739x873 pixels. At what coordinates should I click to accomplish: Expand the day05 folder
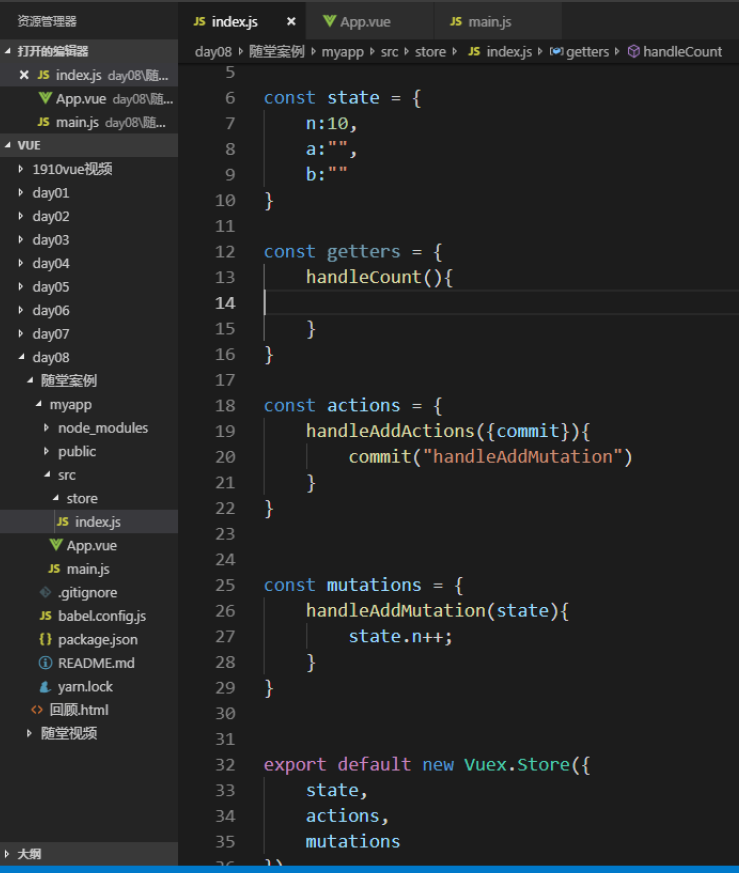(x=89, y=287)
